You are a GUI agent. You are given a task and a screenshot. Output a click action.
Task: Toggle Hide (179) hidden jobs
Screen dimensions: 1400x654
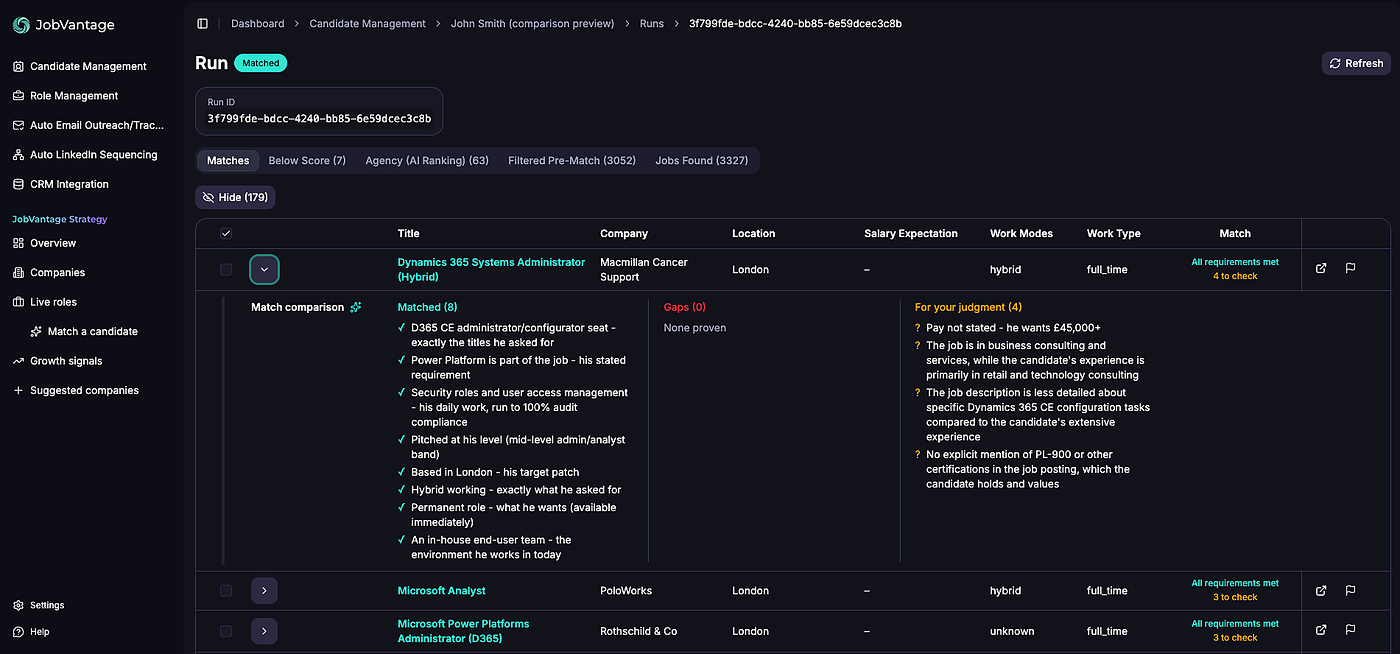click(235, 197)
